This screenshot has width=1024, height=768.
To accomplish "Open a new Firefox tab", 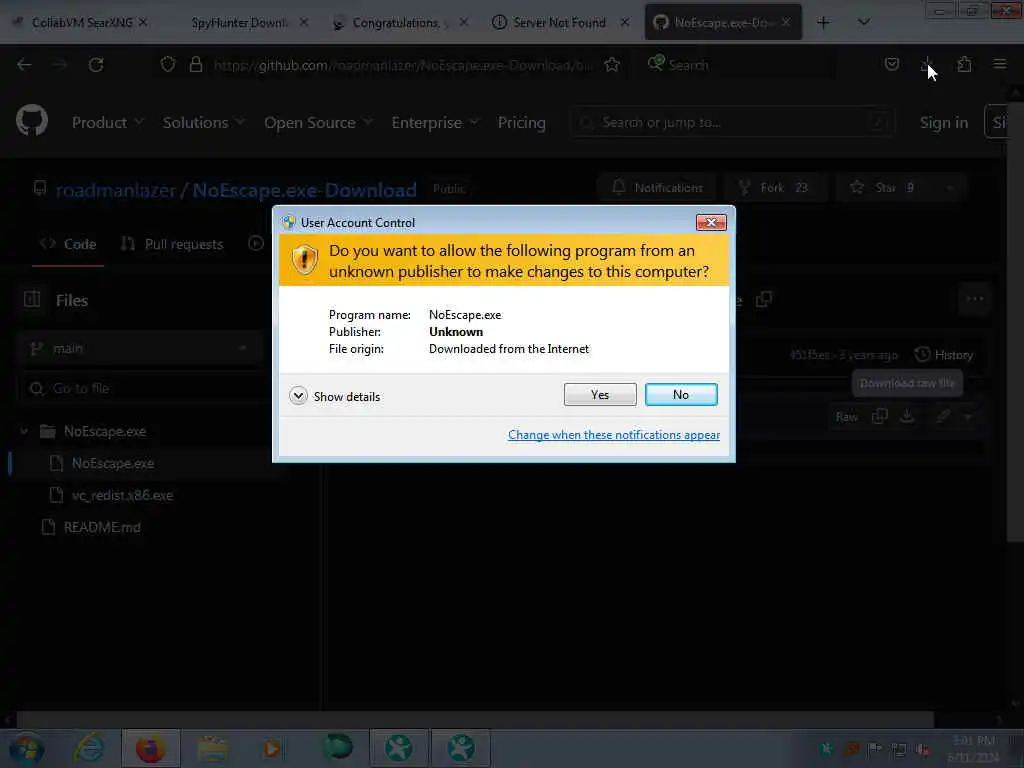I will coord(823,22).
